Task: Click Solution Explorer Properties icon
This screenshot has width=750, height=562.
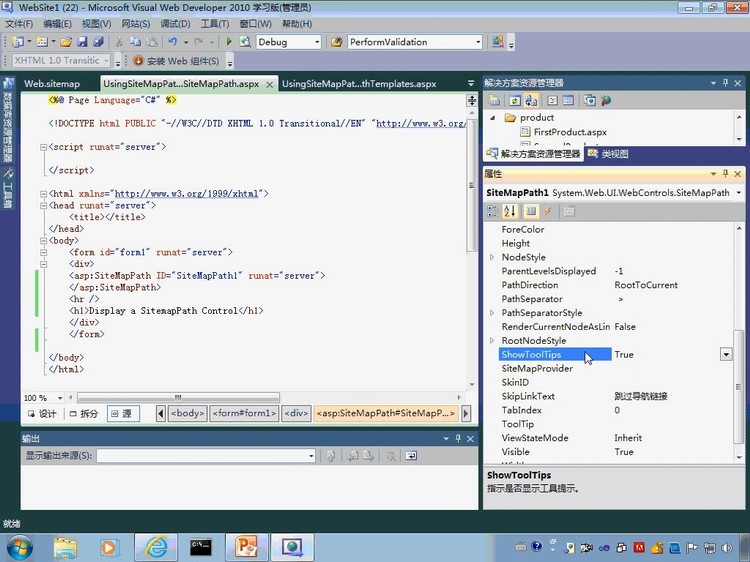Action: pos(494,100)
